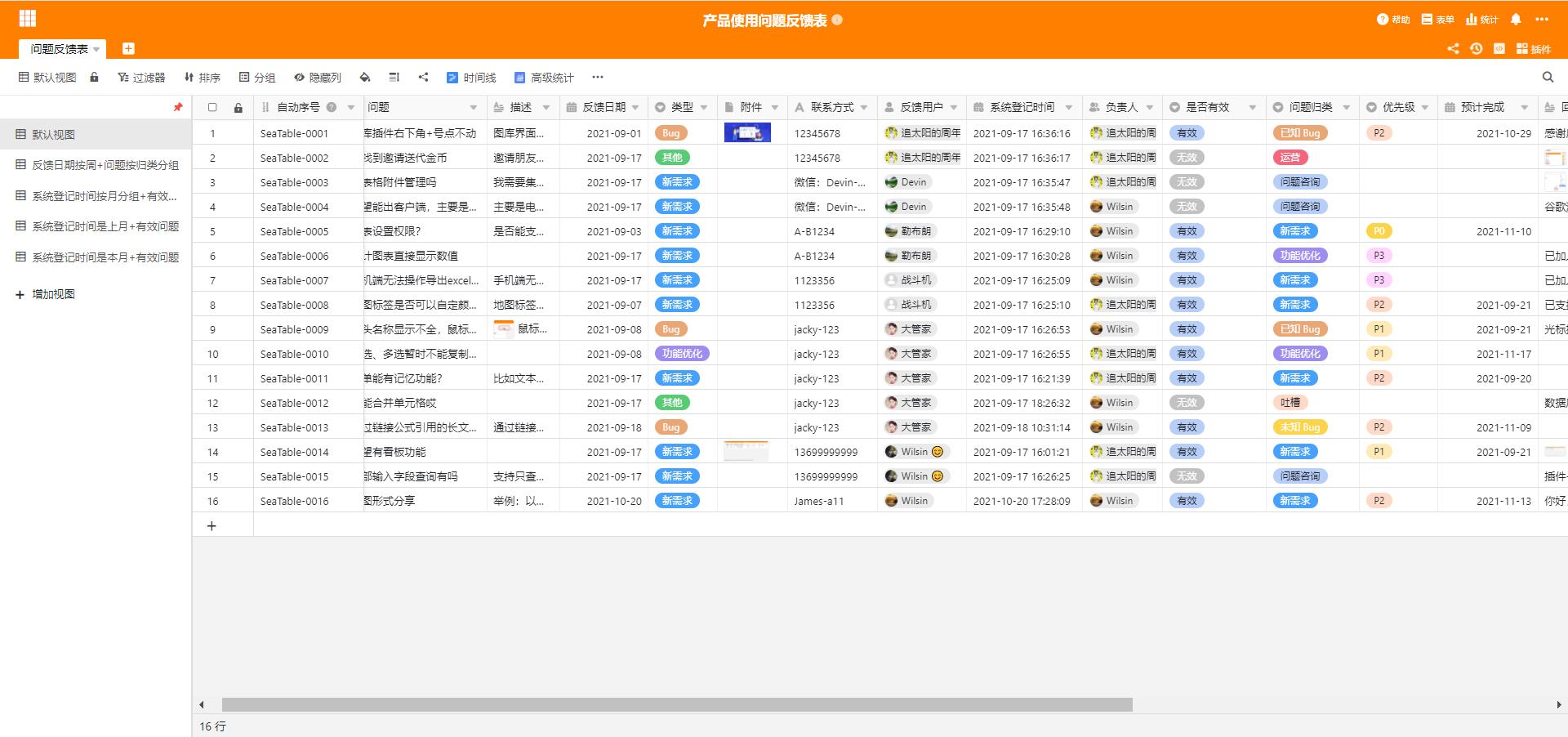The width and height of the screenshot is (1568, 737).
Task: Open the 时间线 timeline tool
Action: [x=472, y=78]
